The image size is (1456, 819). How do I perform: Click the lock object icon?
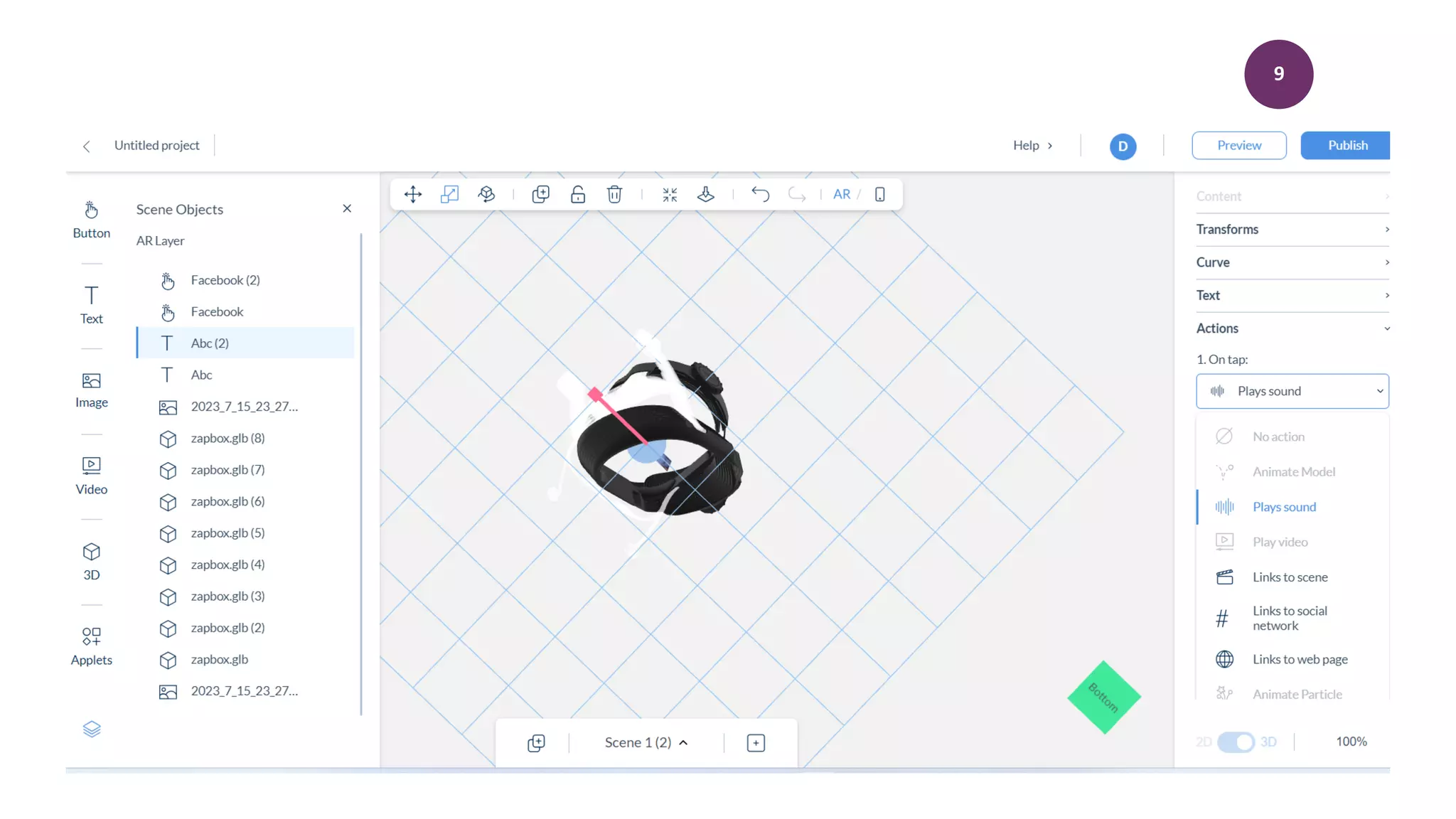coord(577,194)
